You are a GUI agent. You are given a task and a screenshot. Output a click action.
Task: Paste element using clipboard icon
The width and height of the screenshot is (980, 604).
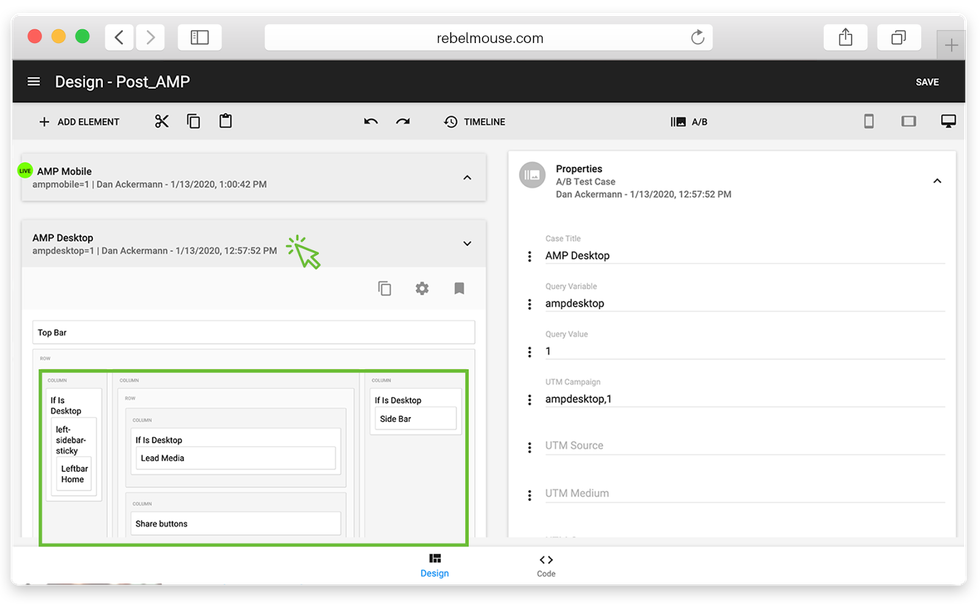point(225,121)
